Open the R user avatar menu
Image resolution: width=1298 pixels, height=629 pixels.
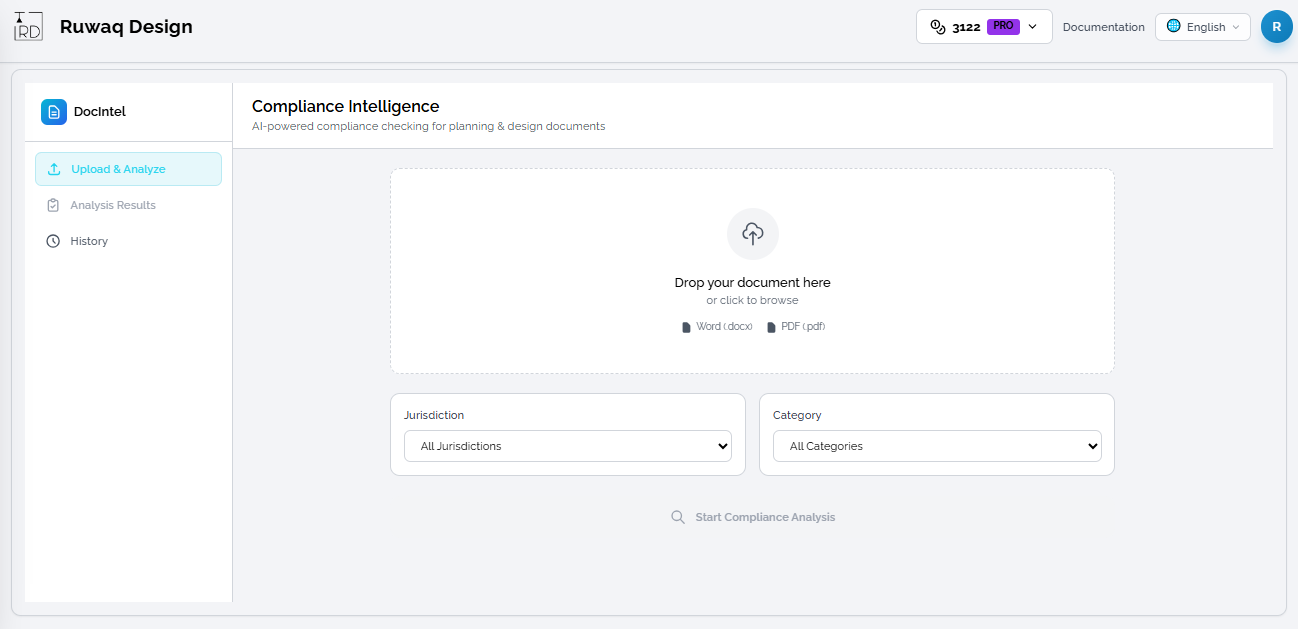pyautogui.click(x=1276, y=27)
